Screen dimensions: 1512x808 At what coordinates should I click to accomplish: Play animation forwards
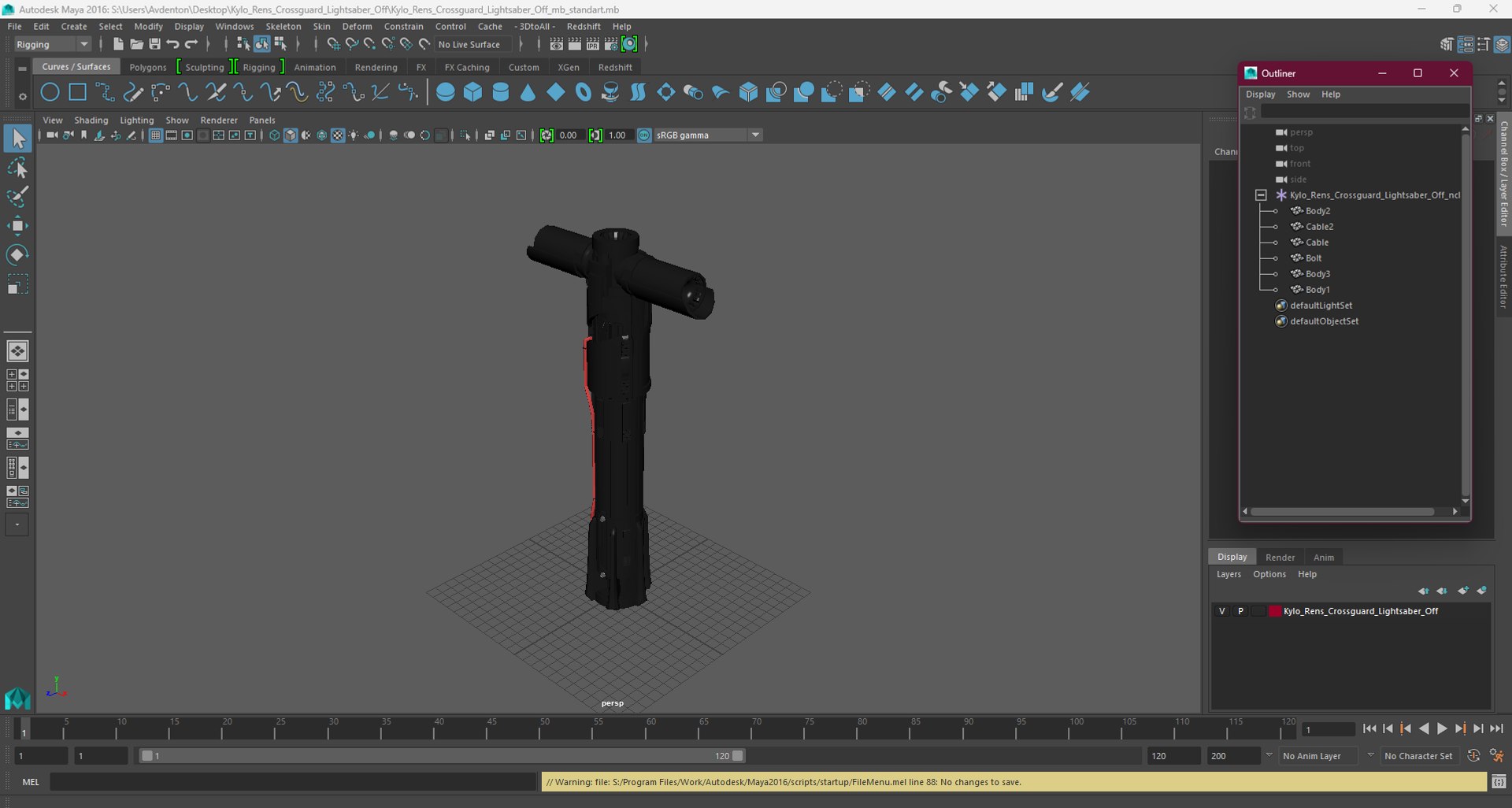coord(1442,729)
